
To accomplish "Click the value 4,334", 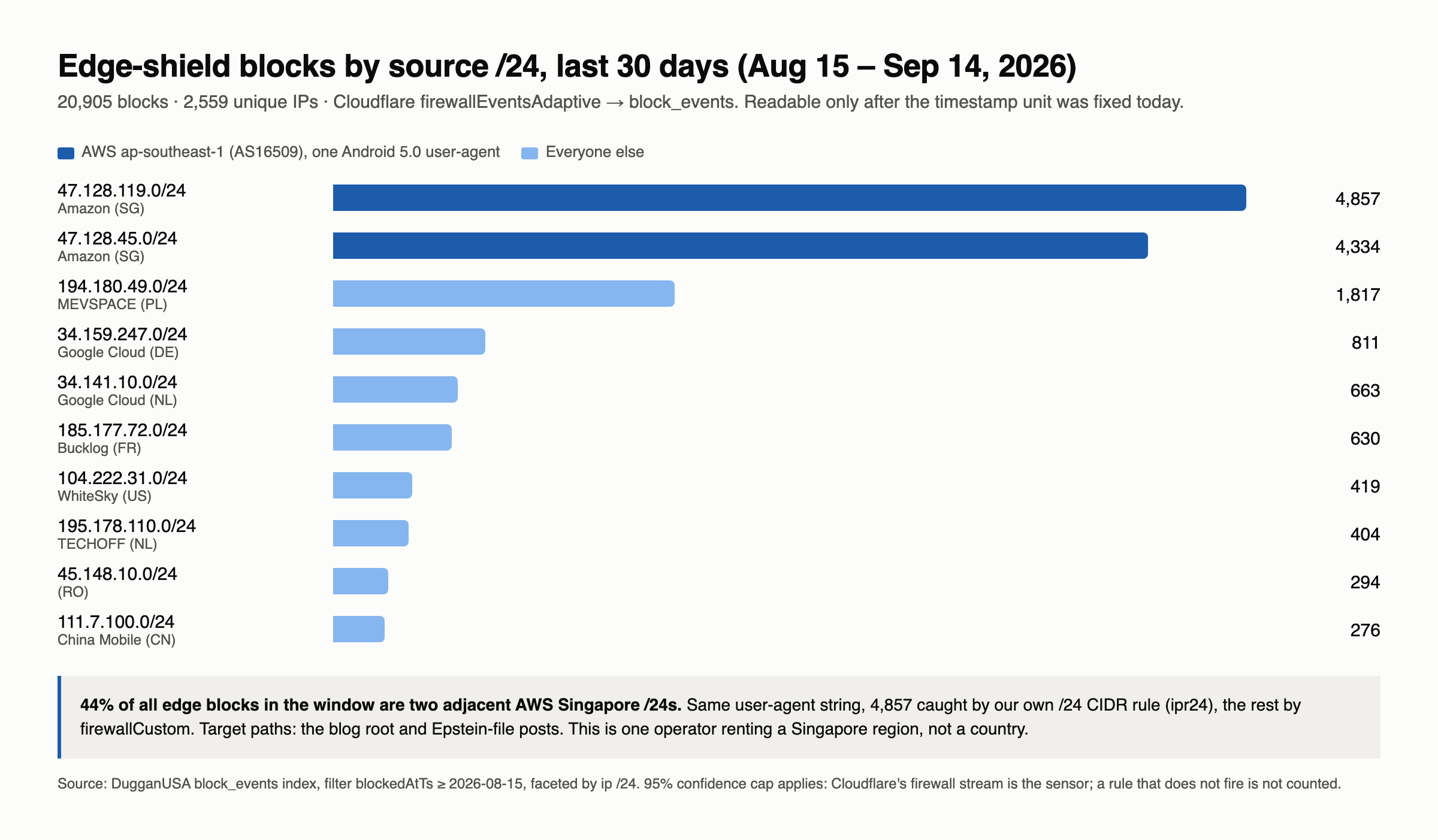I will 1358,247.
